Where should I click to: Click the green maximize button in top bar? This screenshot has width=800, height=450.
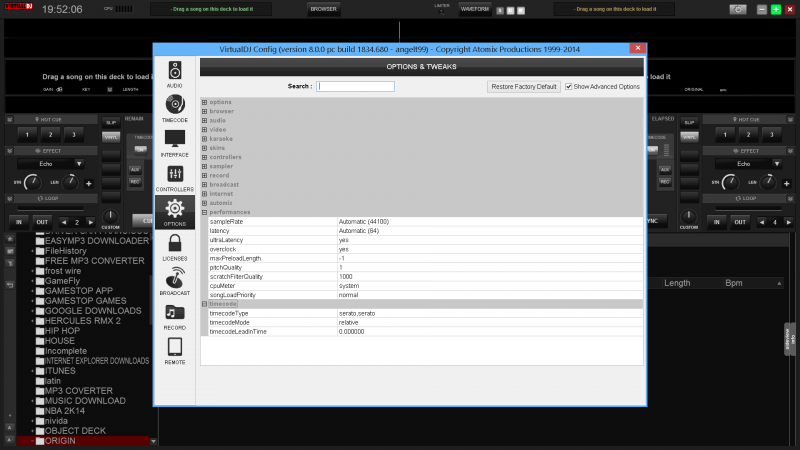[776, 9]
